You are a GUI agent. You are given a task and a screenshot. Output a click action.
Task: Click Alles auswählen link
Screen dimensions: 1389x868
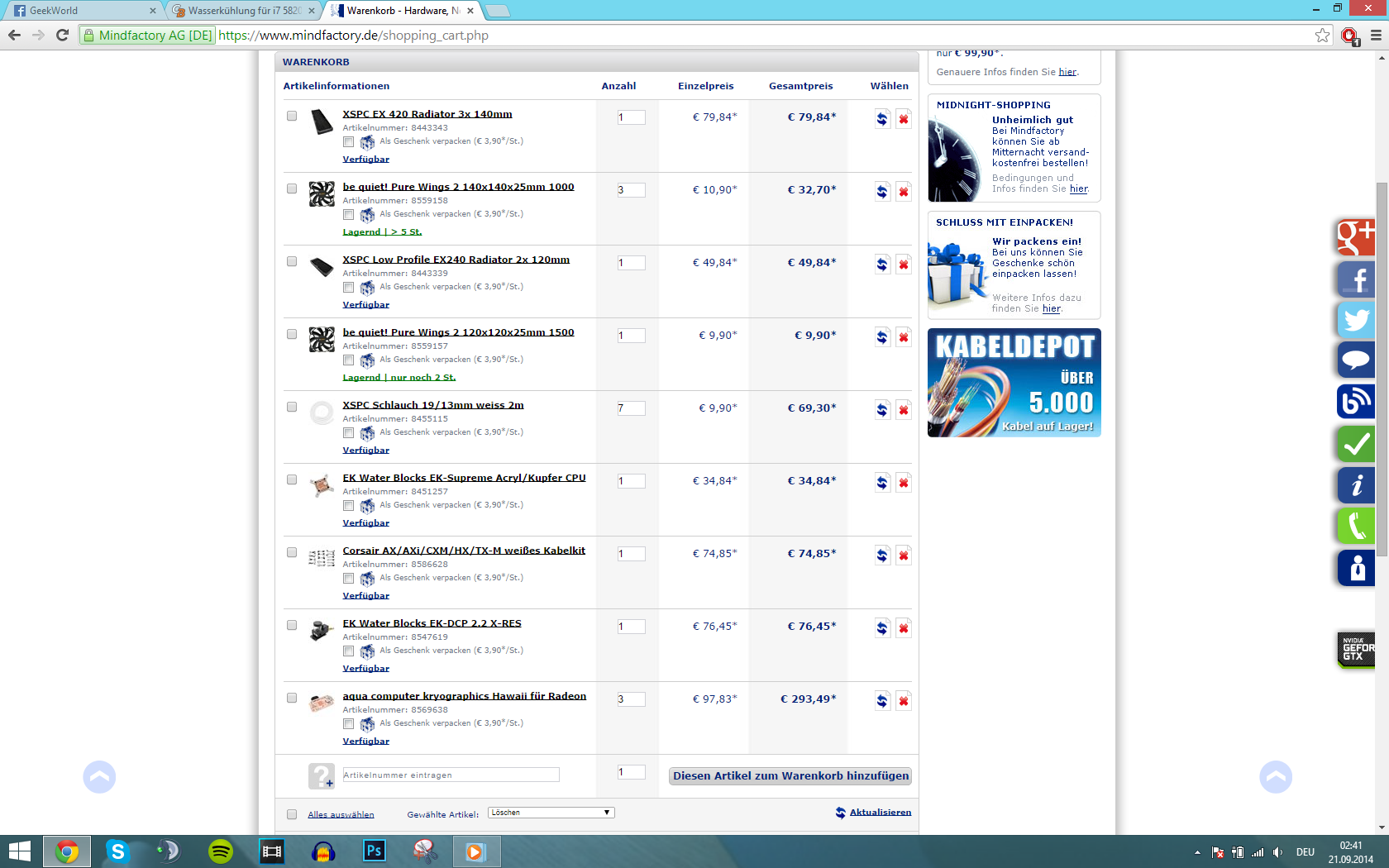341,814
